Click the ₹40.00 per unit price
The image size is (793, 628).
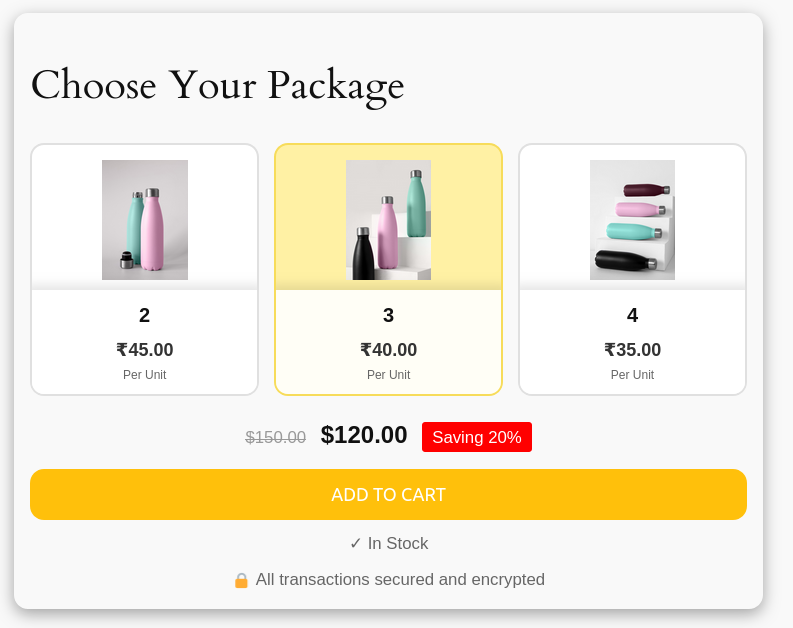point(388,350)
